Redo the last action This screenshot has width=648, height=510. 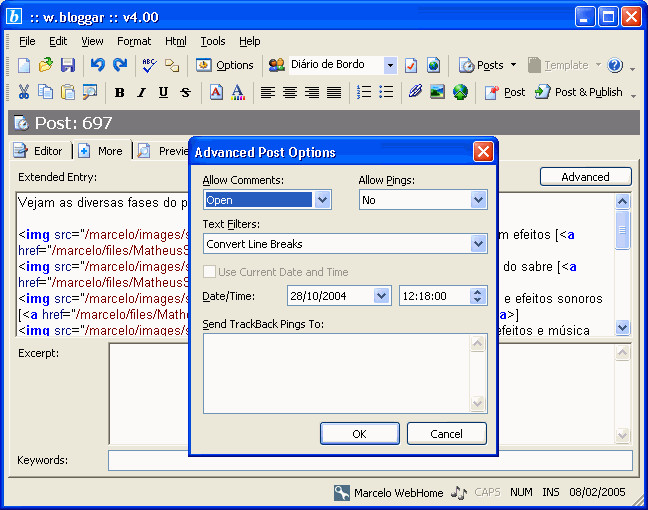tap(120, 65)
